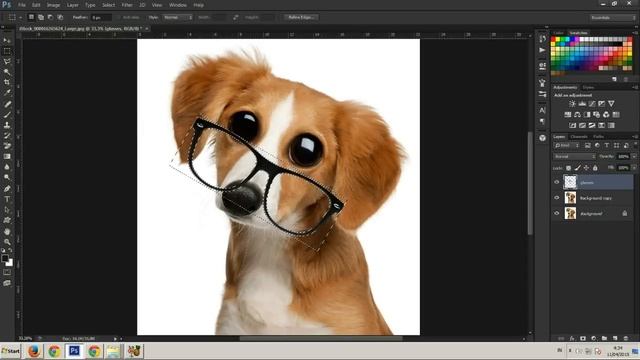Add a Brightness/Contrast adjustment

(572, 104)
